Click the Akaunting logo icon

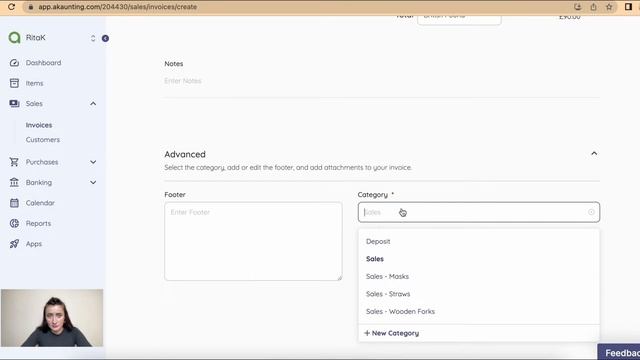[x=14, y=38]
